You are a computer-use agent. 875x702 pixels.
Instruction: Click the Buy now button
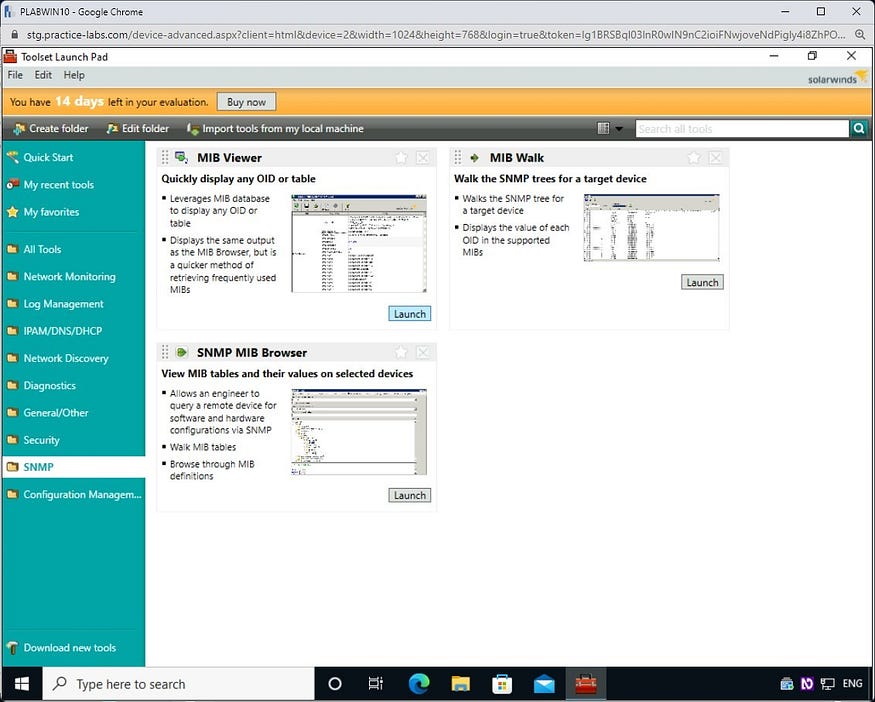point(246,102)
